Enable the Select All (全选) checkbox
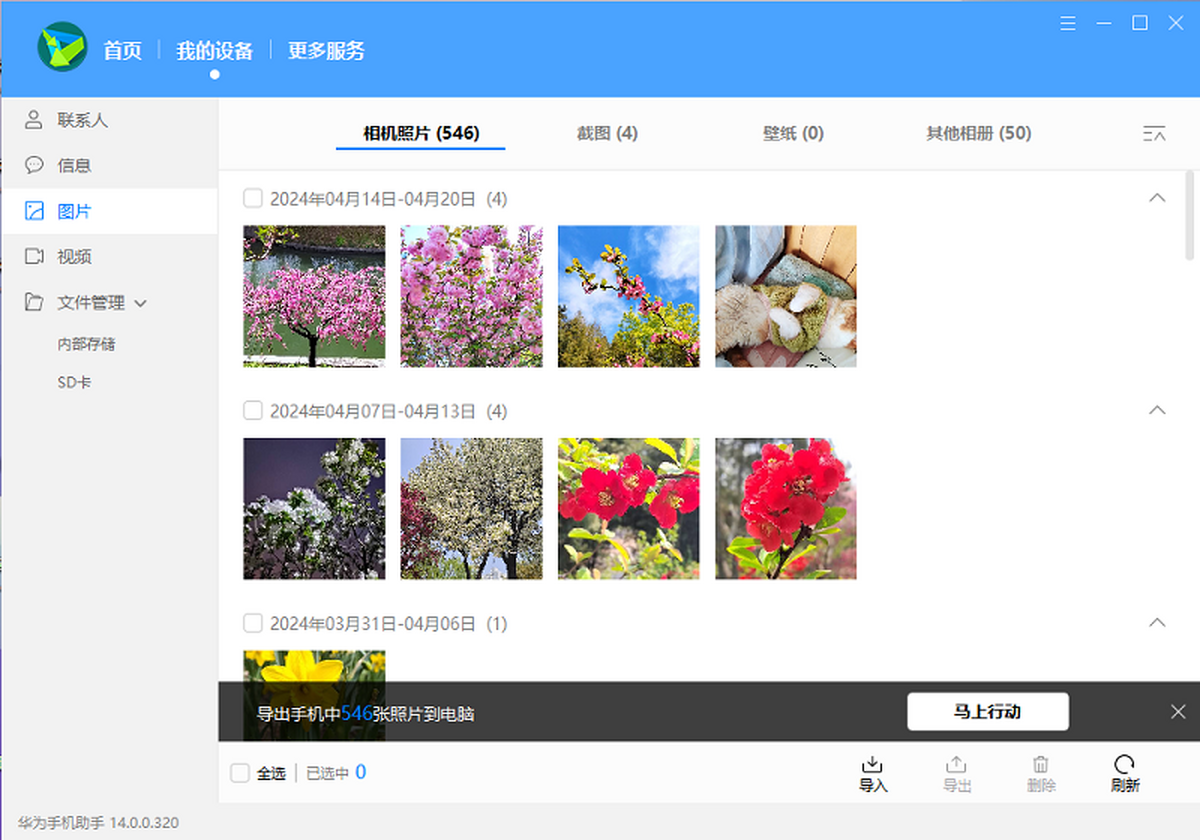This screenshot has height=840, width=1200. click(x=240, y=773)
